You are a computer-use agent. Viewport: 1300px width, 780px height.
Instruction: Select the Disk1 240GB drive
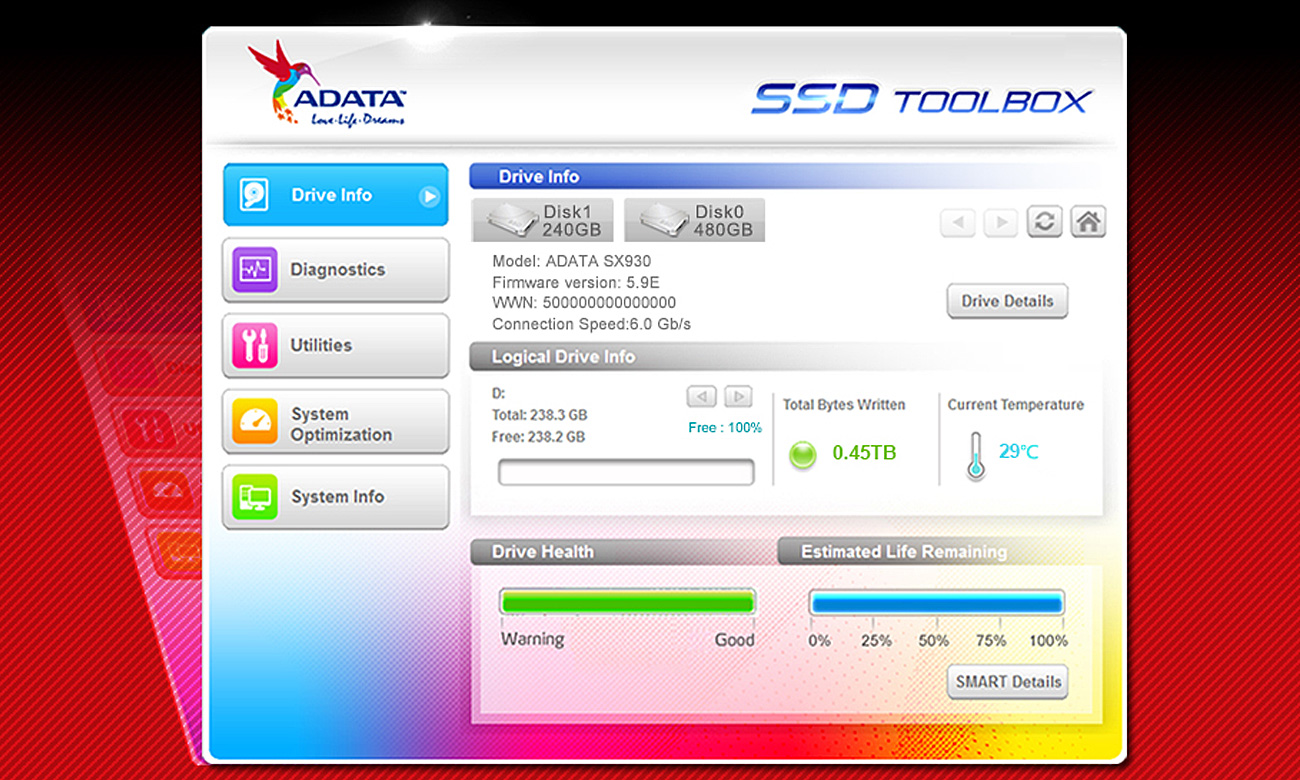click(542, 219)
